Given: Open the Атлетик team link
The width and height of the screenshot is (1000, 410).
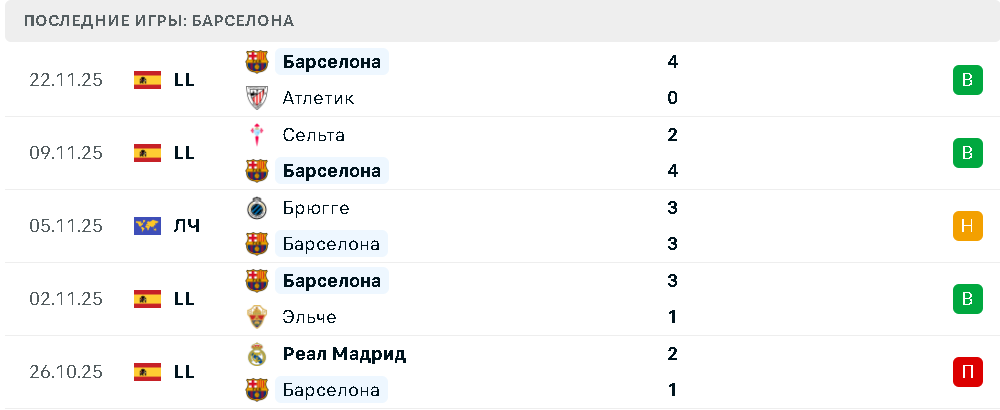Looking at the screenshot, I should click(318, 98).
